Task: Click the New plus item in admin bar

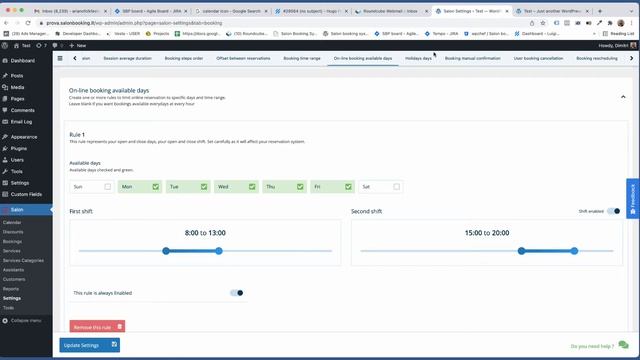Action: pyautogui.click(x=78, y=46)
